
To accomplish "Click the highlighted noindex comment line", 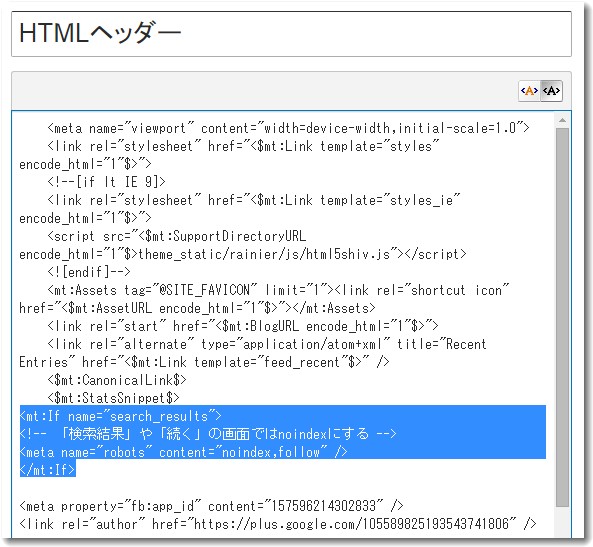I will pyautogui.click(x=208, y=434).
